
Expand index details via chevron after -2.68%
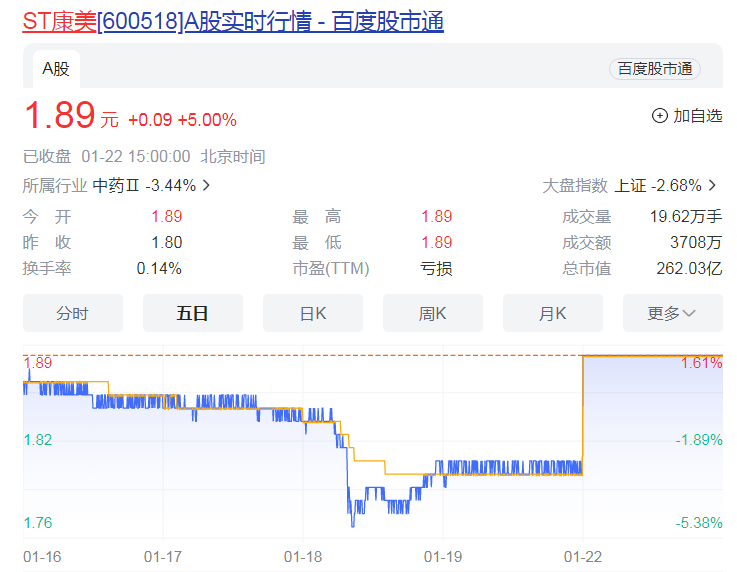pos(713,186)
